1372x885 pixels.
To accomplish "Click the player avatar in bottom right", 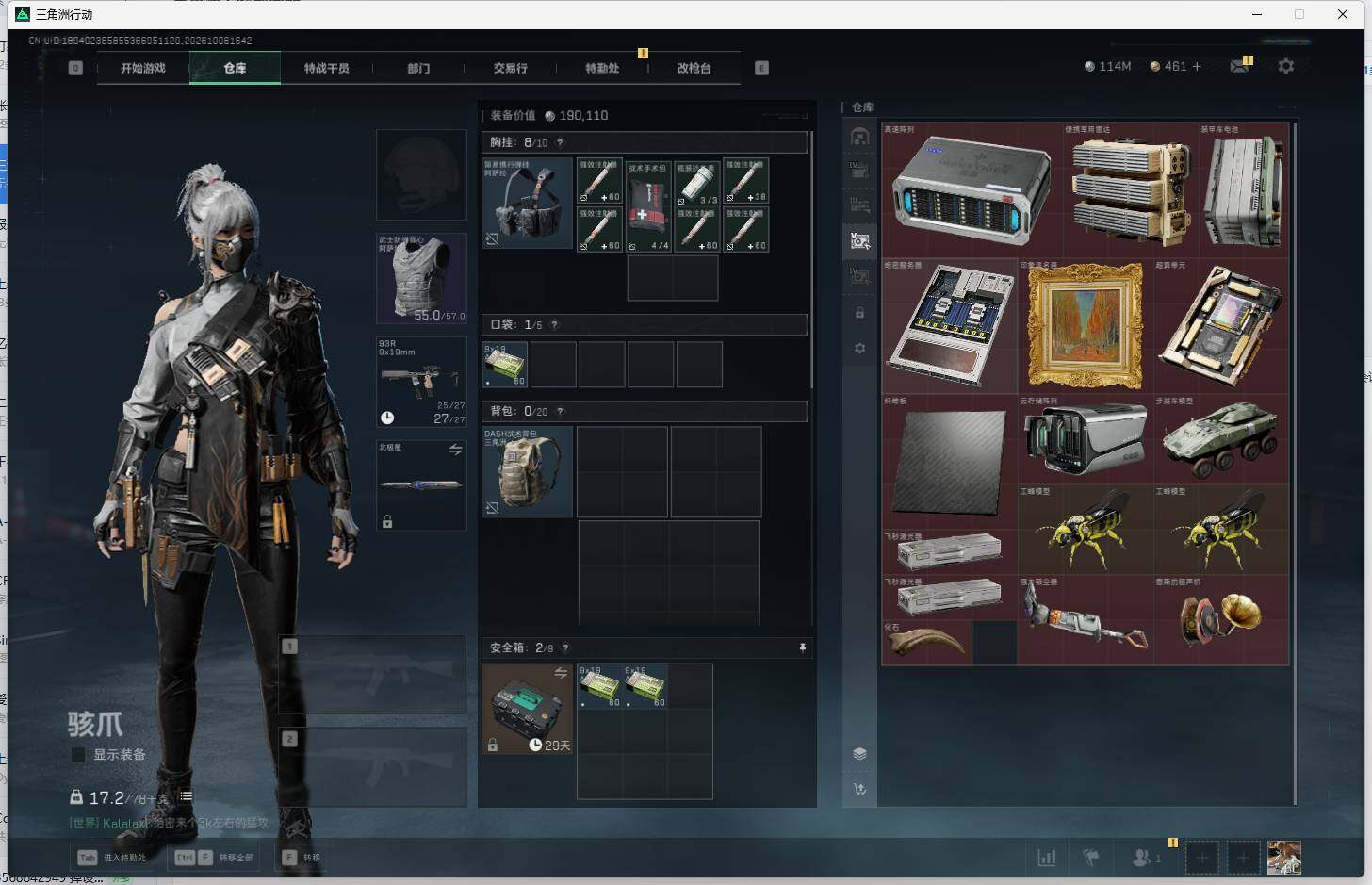I will (x=1283, y=858).
